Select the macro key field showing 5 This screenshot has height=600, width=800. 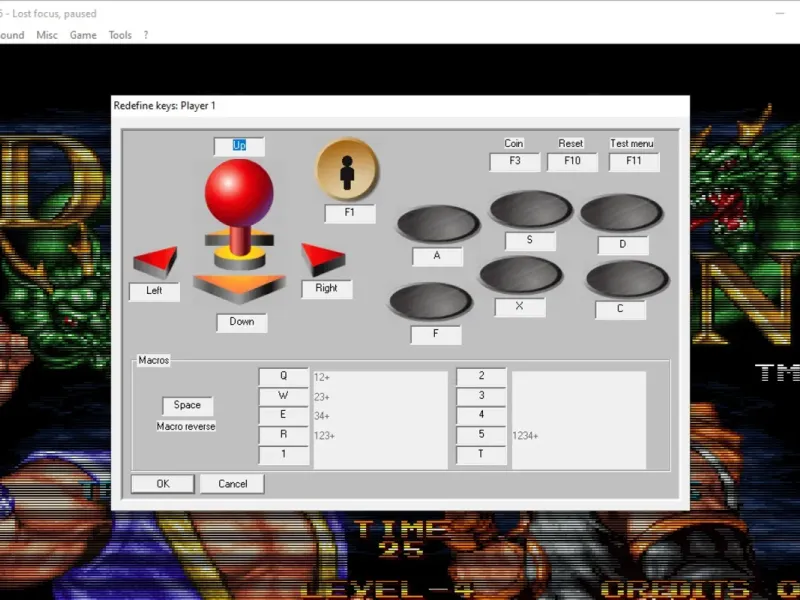pyautogui.click(x=481, y=435)
